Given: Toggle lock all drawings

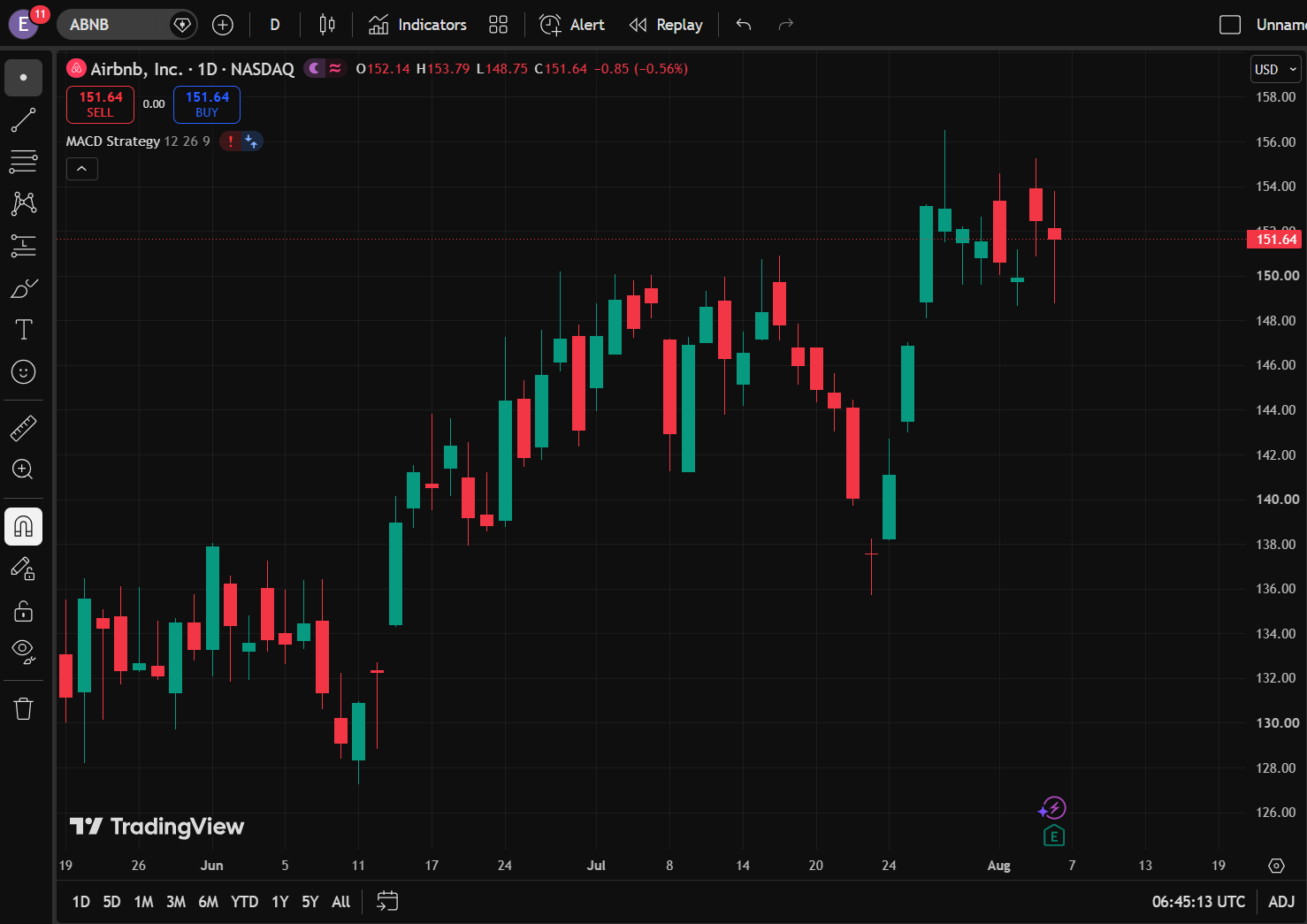Looking at the screenshot, I should point(24,611).
